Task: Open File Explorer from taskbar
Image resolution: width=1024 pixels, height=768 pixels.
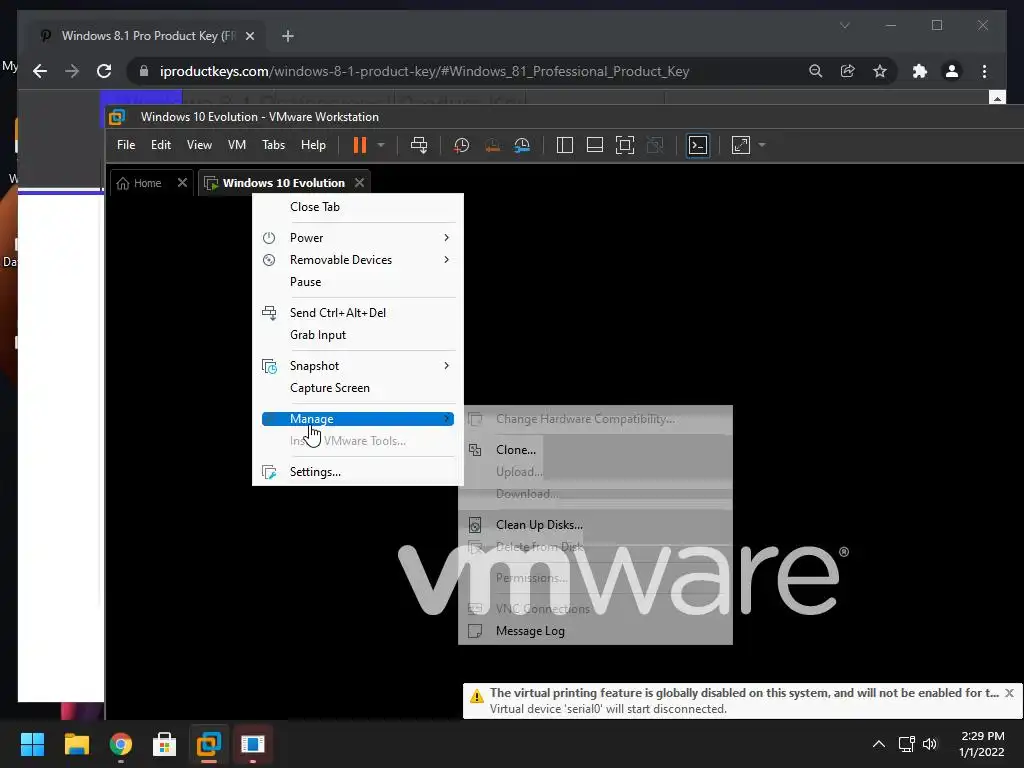Action: tap(76, 744)
